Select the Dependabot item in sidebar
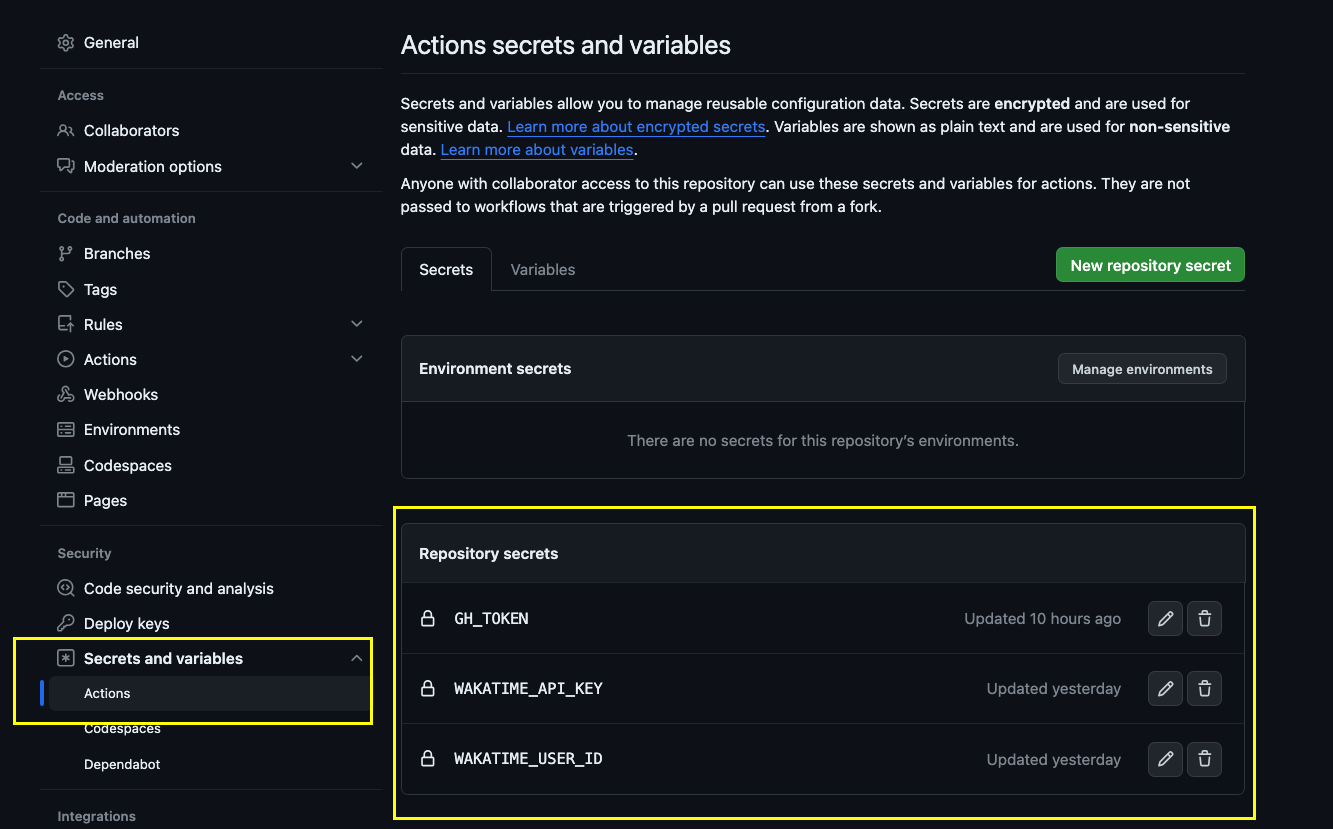Screen dimensions: 1333x829 pyautogui.click(x=122, y=764)
